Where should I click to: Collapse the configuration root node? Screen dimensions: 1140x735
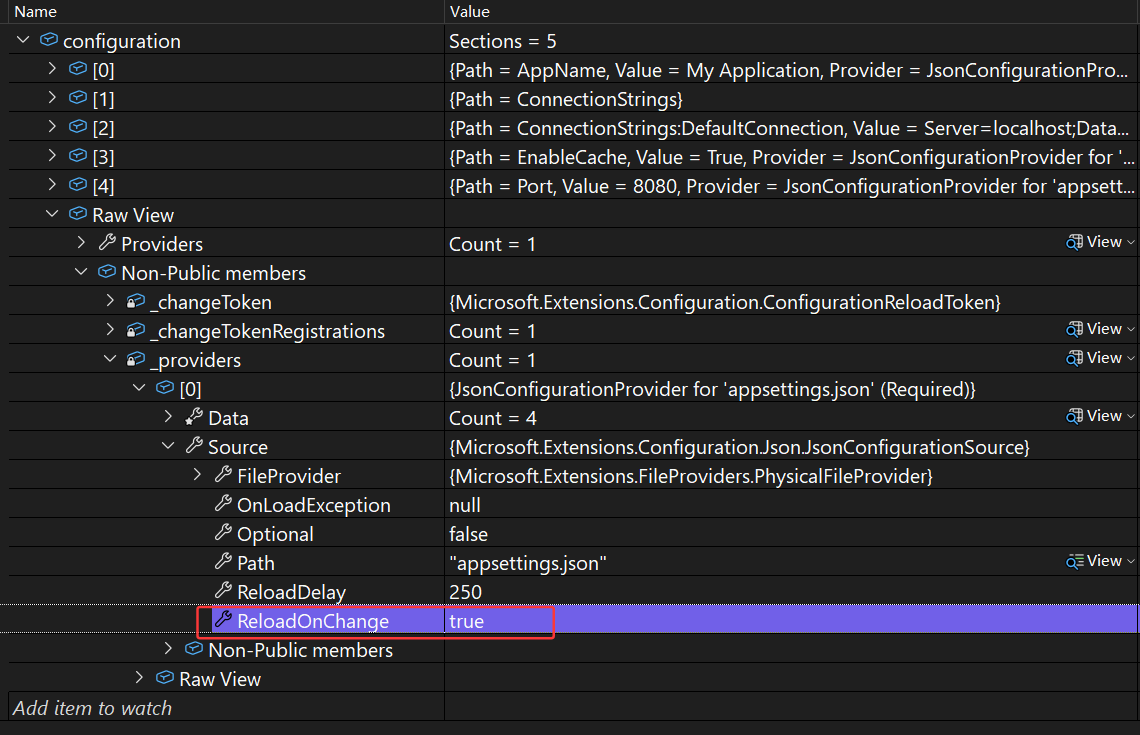coord(24,41)
